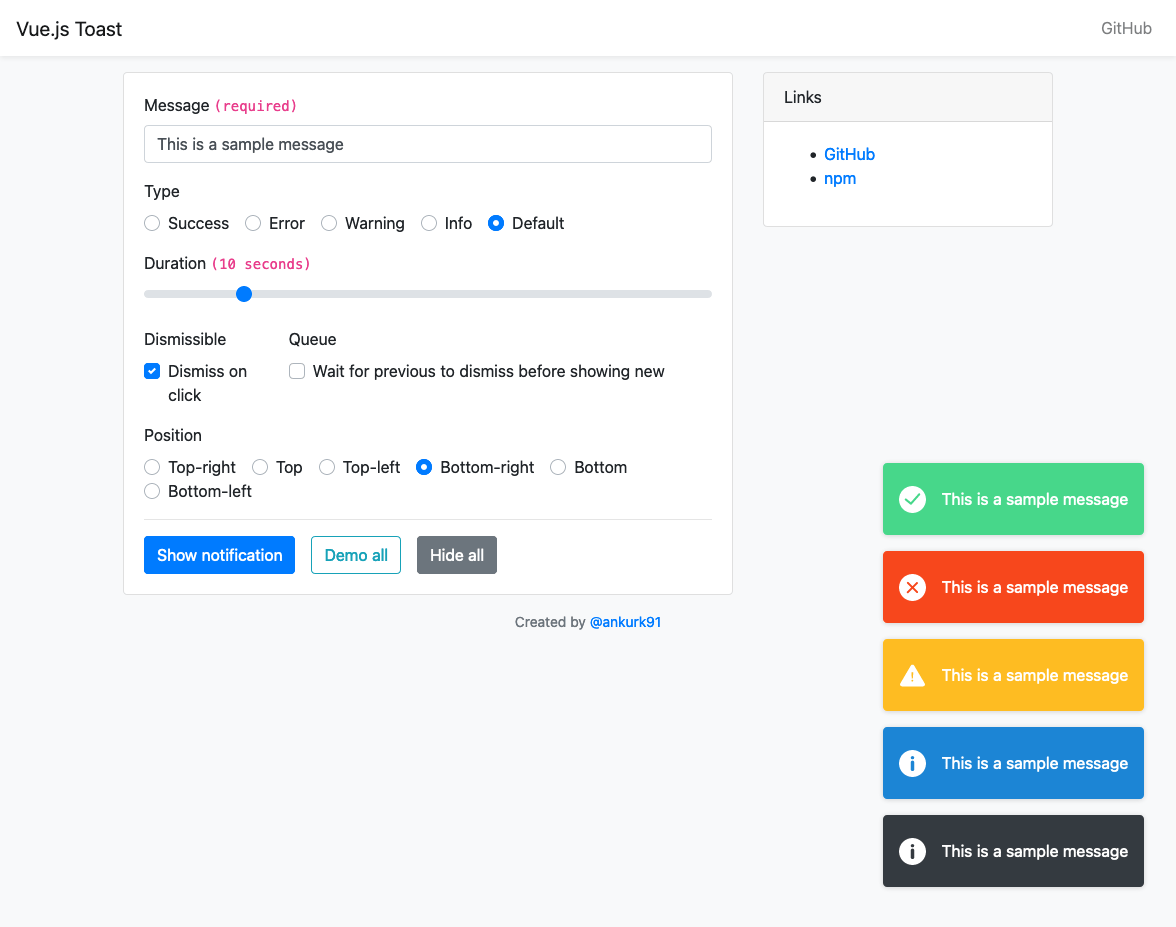
Task: Select the Warning toast type
Action: (x=329, y=223)
